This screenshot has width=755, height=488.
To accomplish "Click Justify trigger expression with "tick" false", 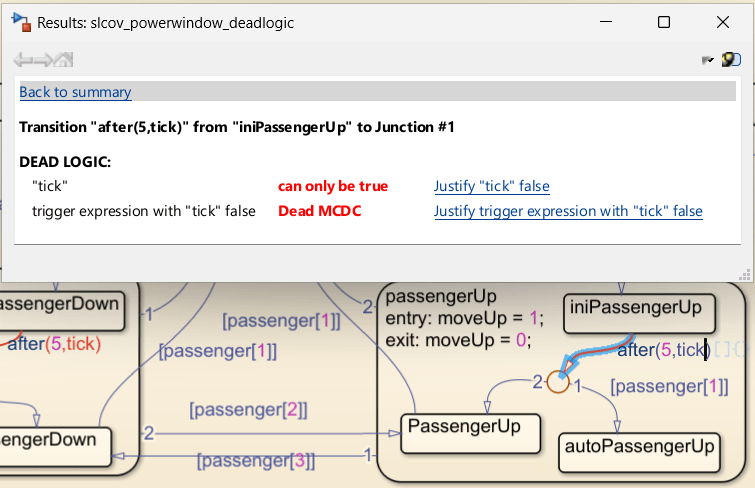I will tap(568, 211).
